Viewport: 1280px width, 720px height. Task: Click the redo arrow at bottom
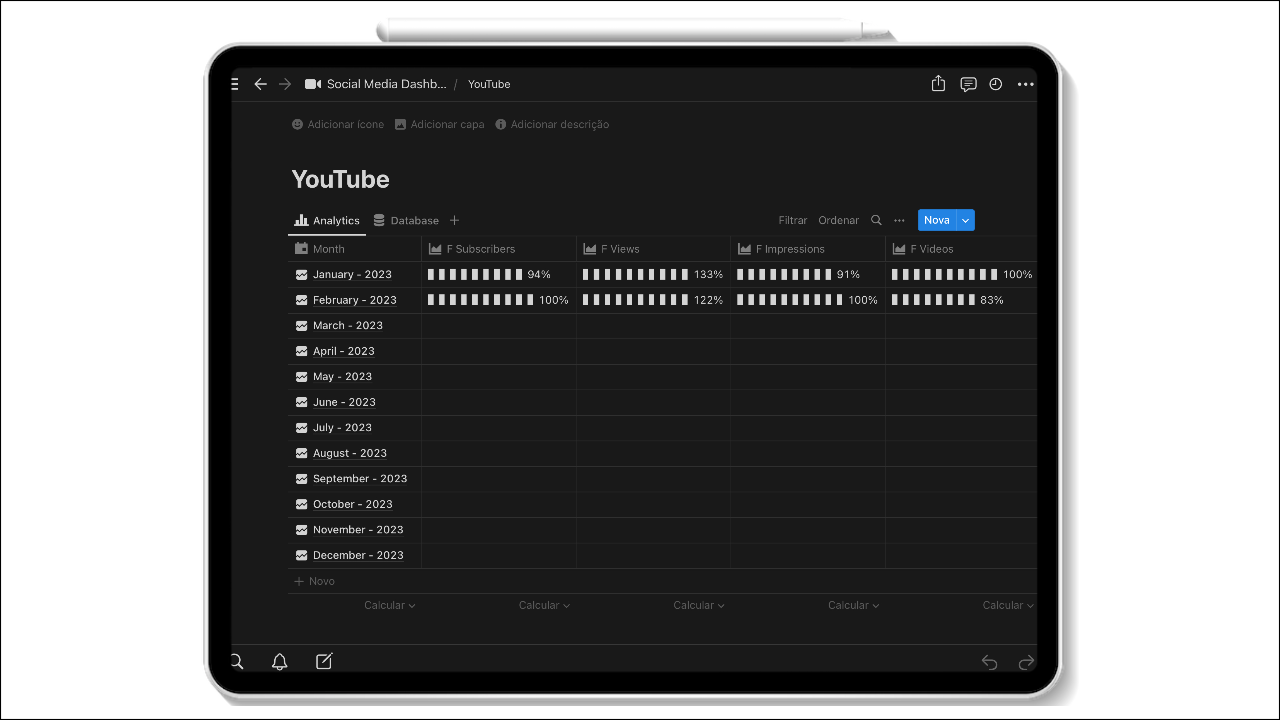[1026, 662]
